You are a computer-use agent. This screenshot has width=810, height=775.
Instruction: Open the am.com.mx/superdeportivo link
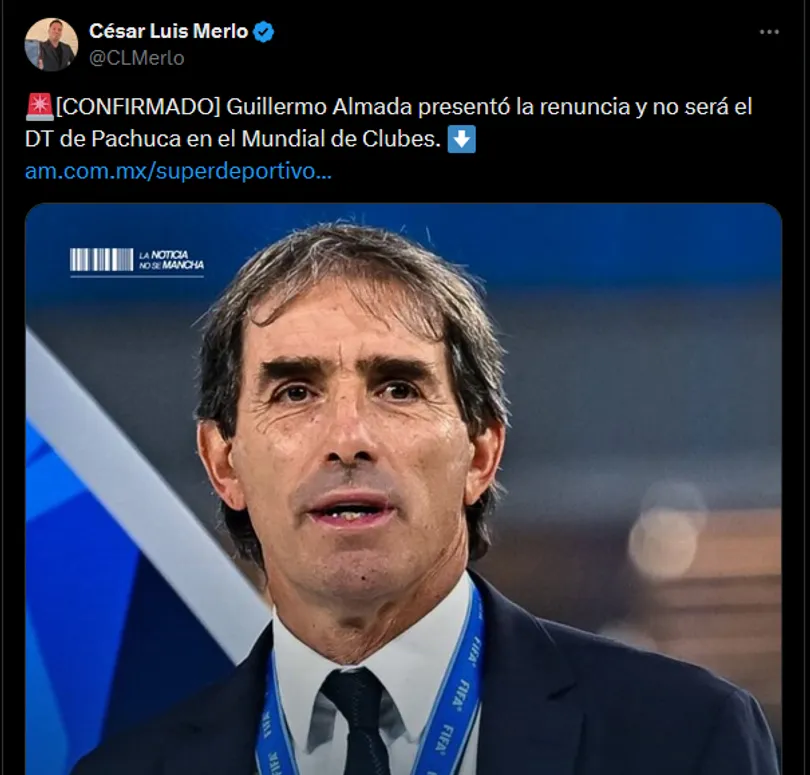[x=178, y=171]
